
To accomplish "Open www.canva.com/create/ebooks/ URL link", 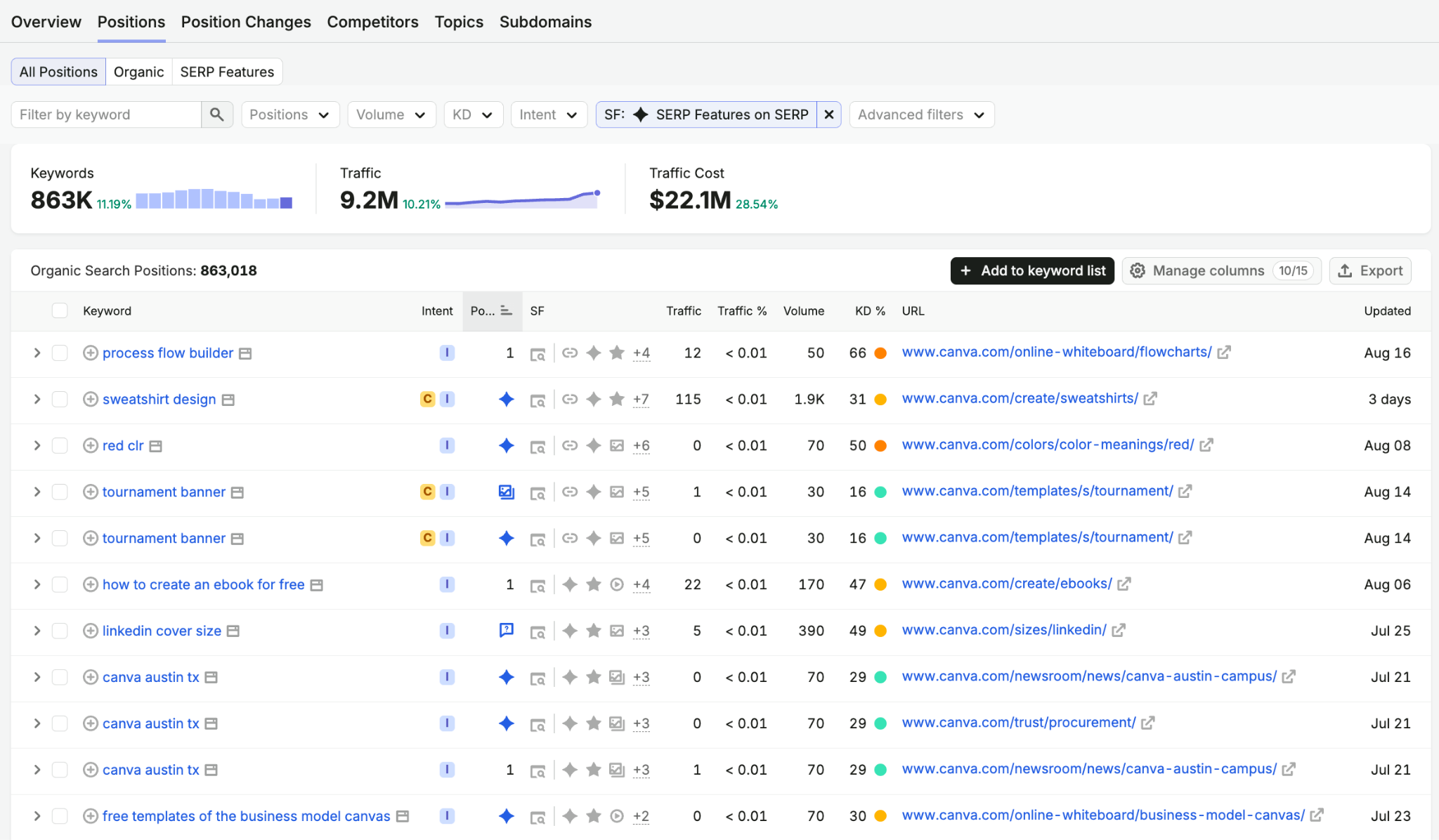I will [x=1007, y=584].
